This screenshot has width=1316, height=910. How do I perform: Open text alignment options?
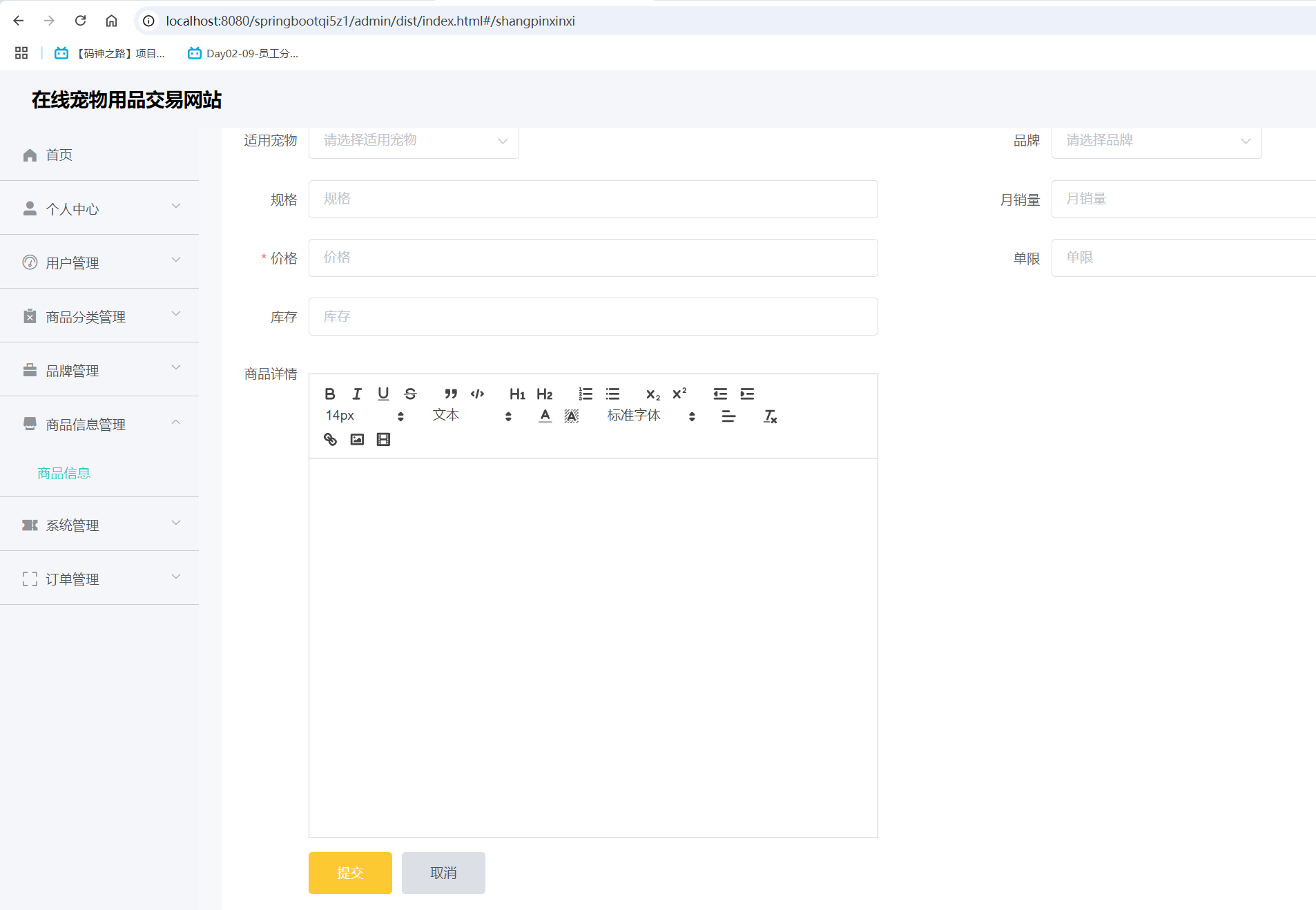[x=728, y=416]
